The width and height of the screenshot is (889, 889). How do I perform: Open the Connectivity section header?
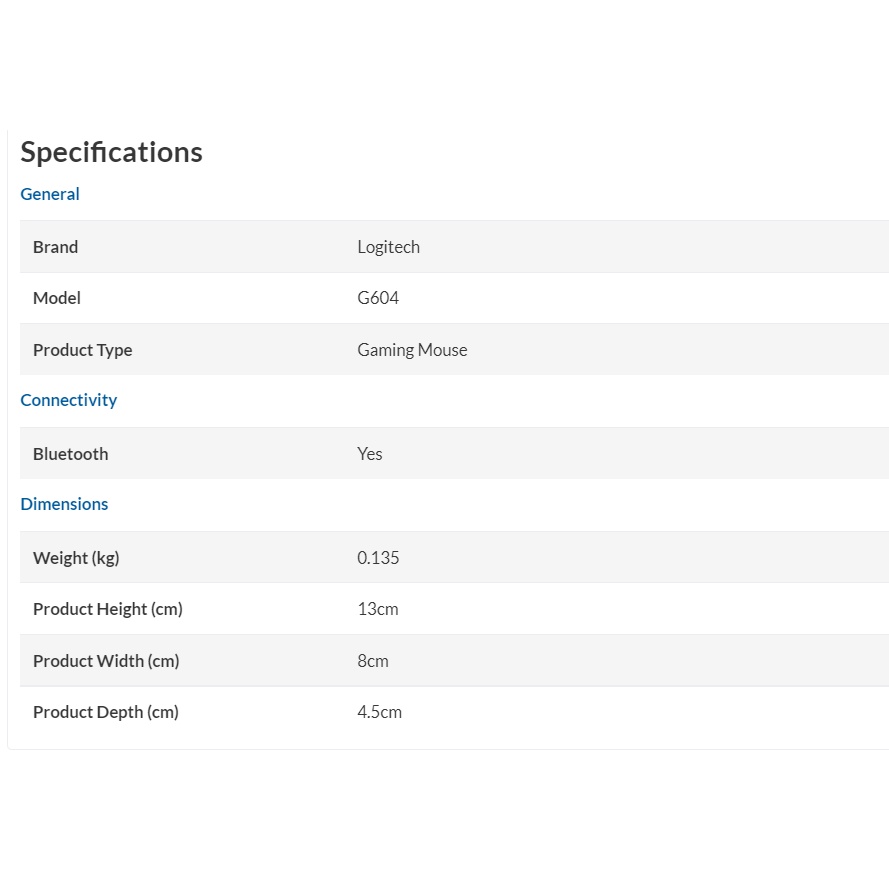pyautogui.click(x=69, y=400)
